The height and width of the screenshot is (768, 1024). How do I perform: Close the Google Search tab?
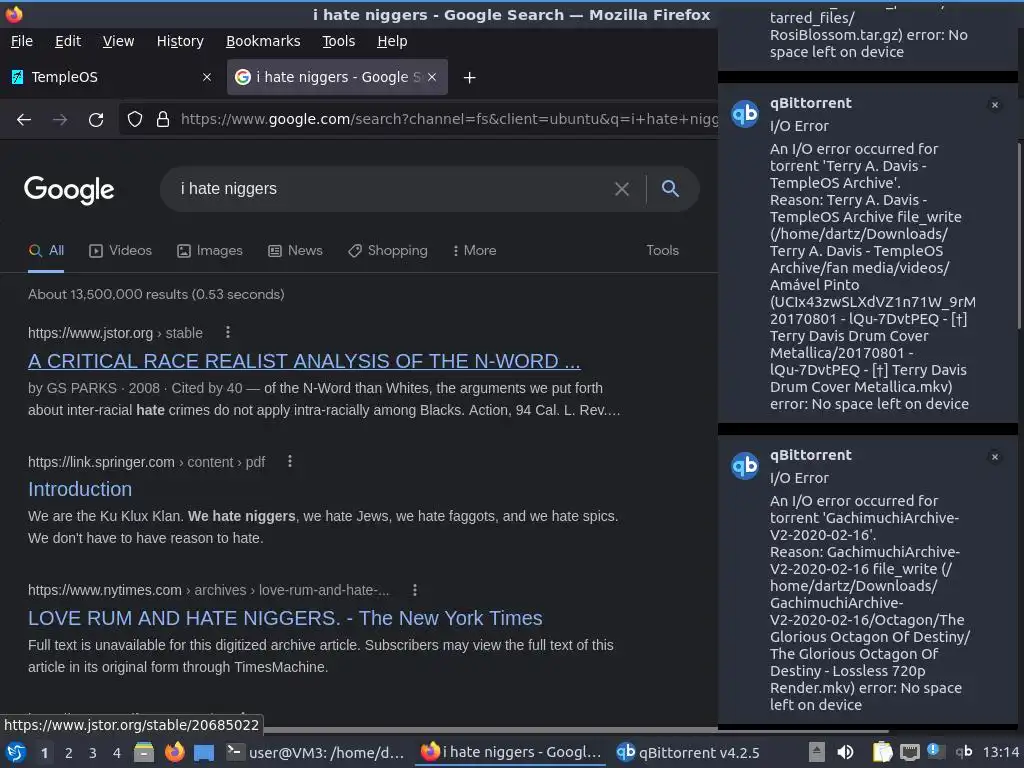point(432,77)
